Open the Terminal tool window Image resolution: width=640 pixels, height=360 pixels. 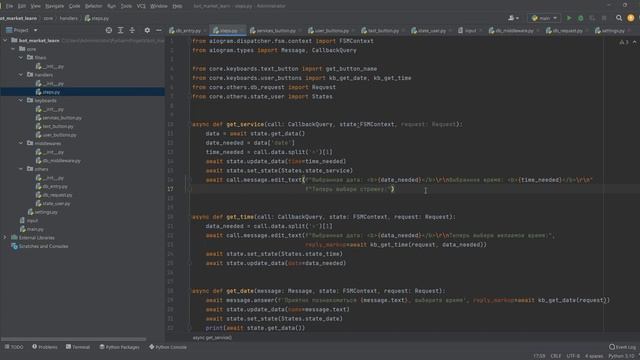pyautogui.click(x=78, y=347)
